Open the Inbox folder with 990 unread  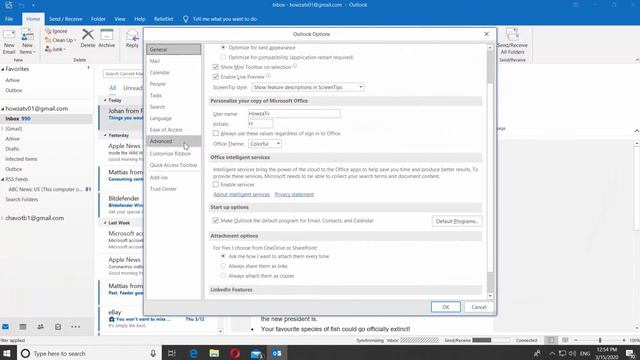tap(46, 119)
